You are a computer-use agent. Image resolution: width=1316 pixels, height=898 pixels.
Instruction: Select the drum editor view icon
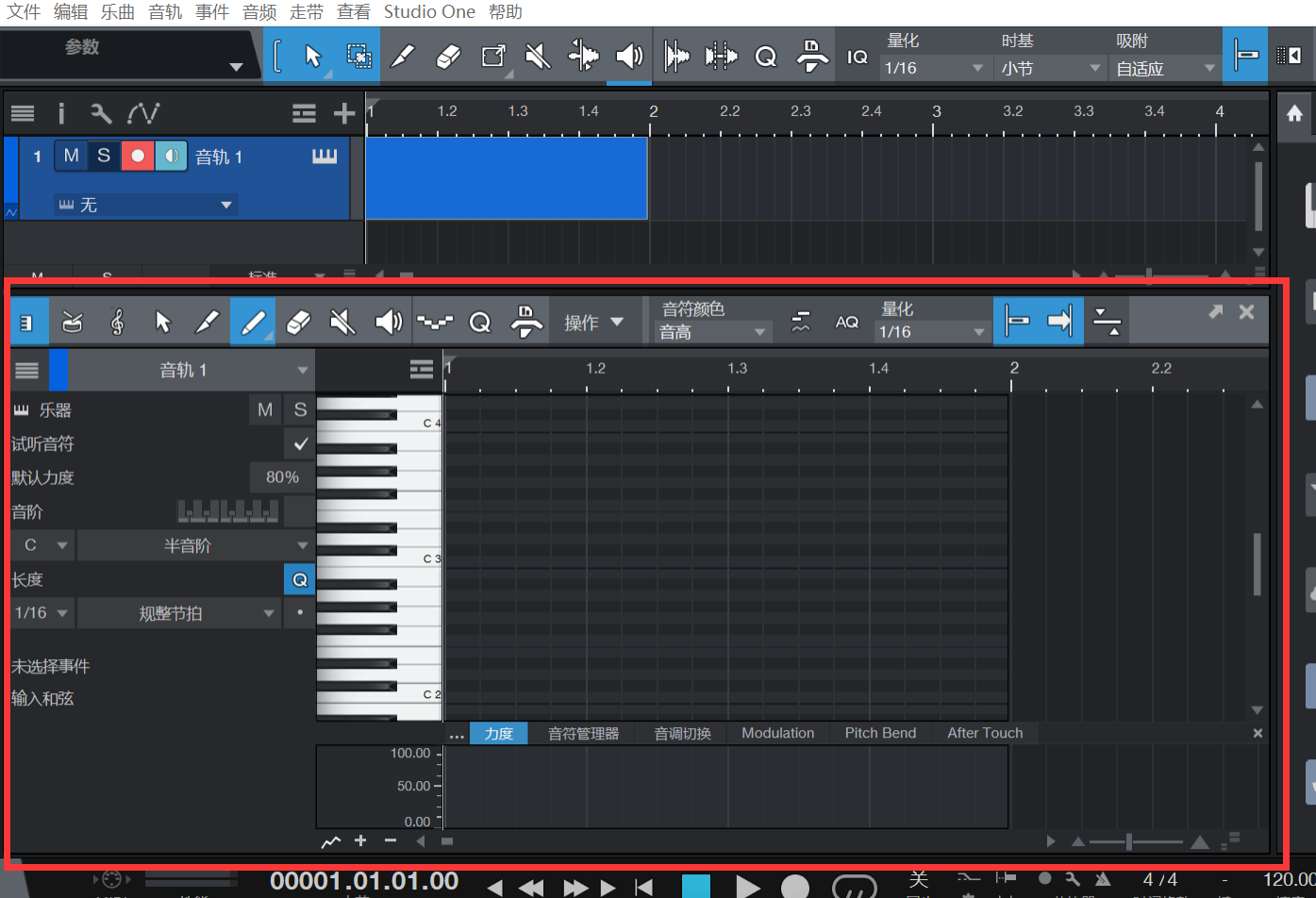coord(73,323)
